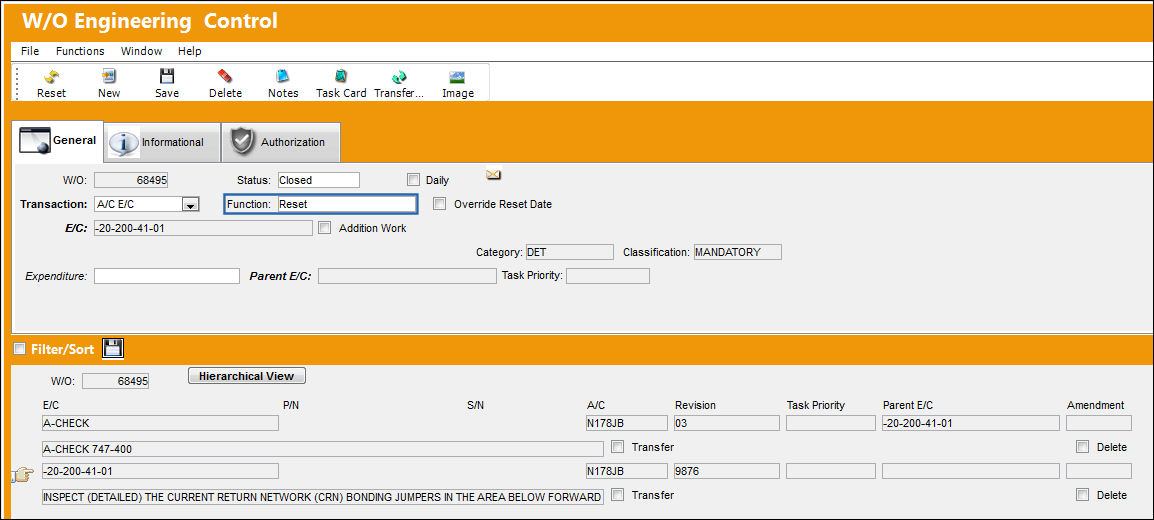This screenshot has width=1154, height=520.
Task: Click the Parent E/C field in the General tab
Action: pos(407,276)
